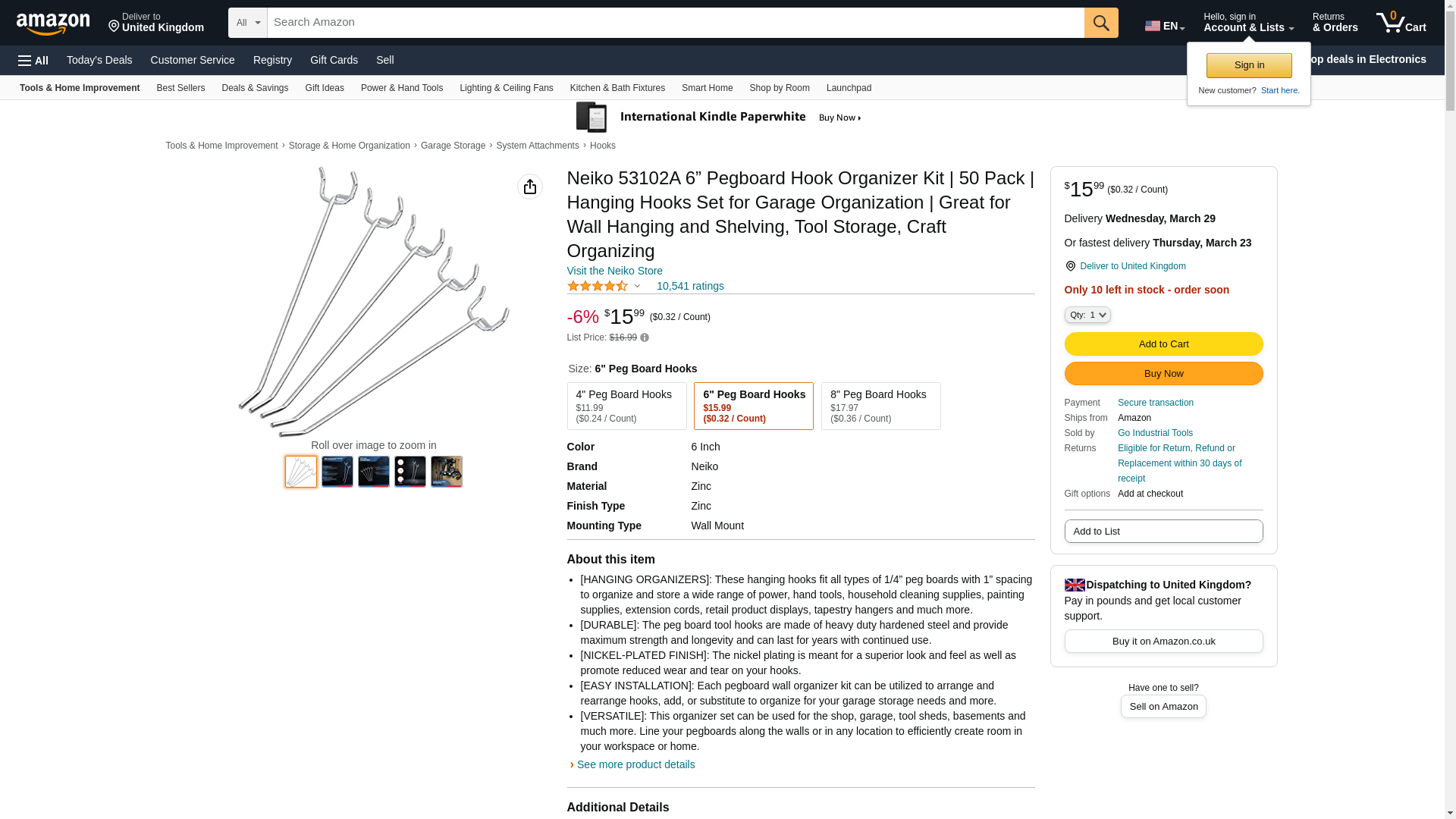1456x819 pixels.
Task: Open Today's Deals in navigation bar
Action: point(99,60)
